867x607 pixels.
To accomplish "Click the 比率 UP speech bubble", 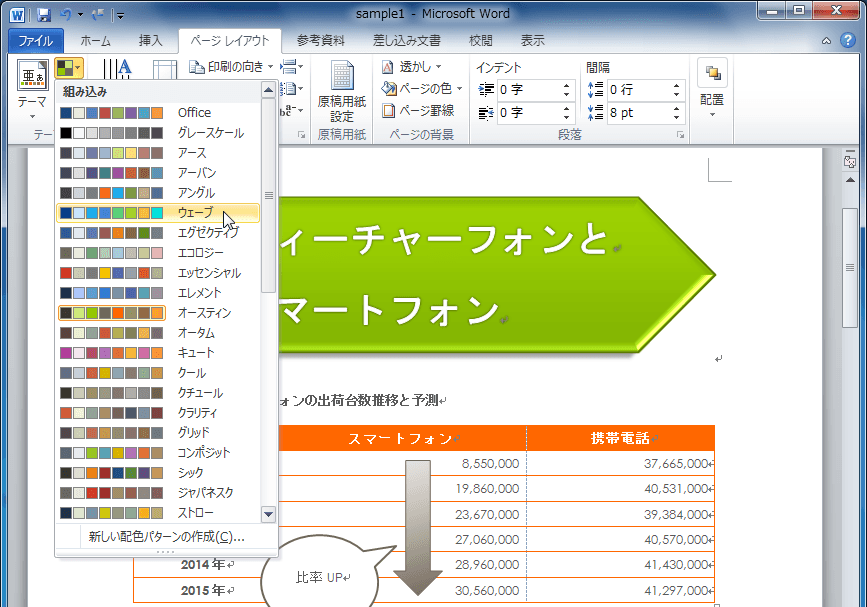I will click(x=322, y=577).
